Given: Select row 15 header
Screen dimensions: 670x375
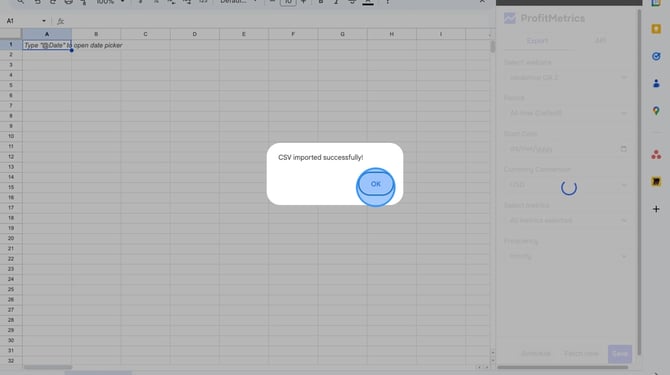Looking at the screenshot, I should pyautogui.click(x=11, y=188).
